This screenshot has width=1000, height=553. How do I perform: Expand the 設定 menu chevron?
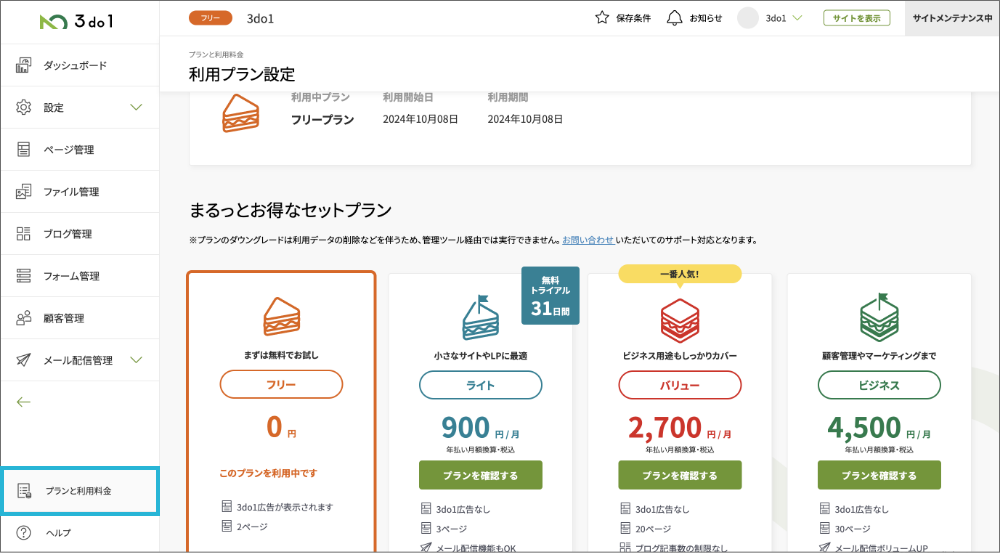coord(136,107)
